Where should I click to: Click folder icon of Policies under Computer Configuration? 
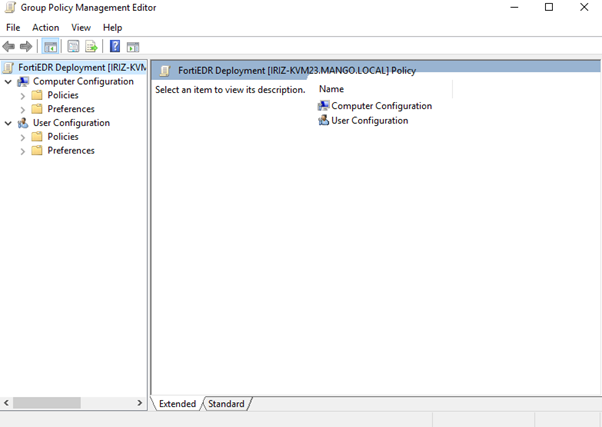point(37,95)
